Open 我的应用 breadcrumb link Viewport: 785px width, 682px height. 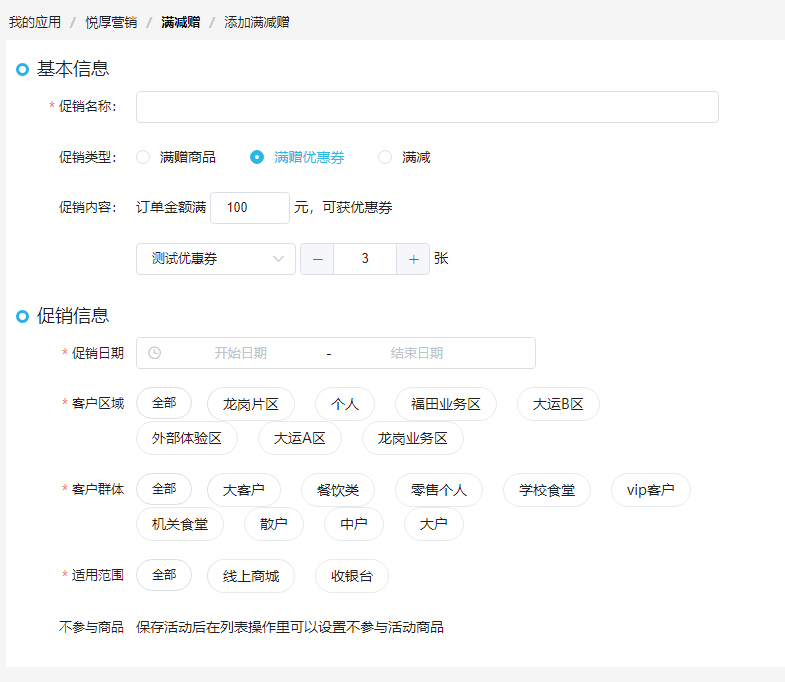pos(35,23)
